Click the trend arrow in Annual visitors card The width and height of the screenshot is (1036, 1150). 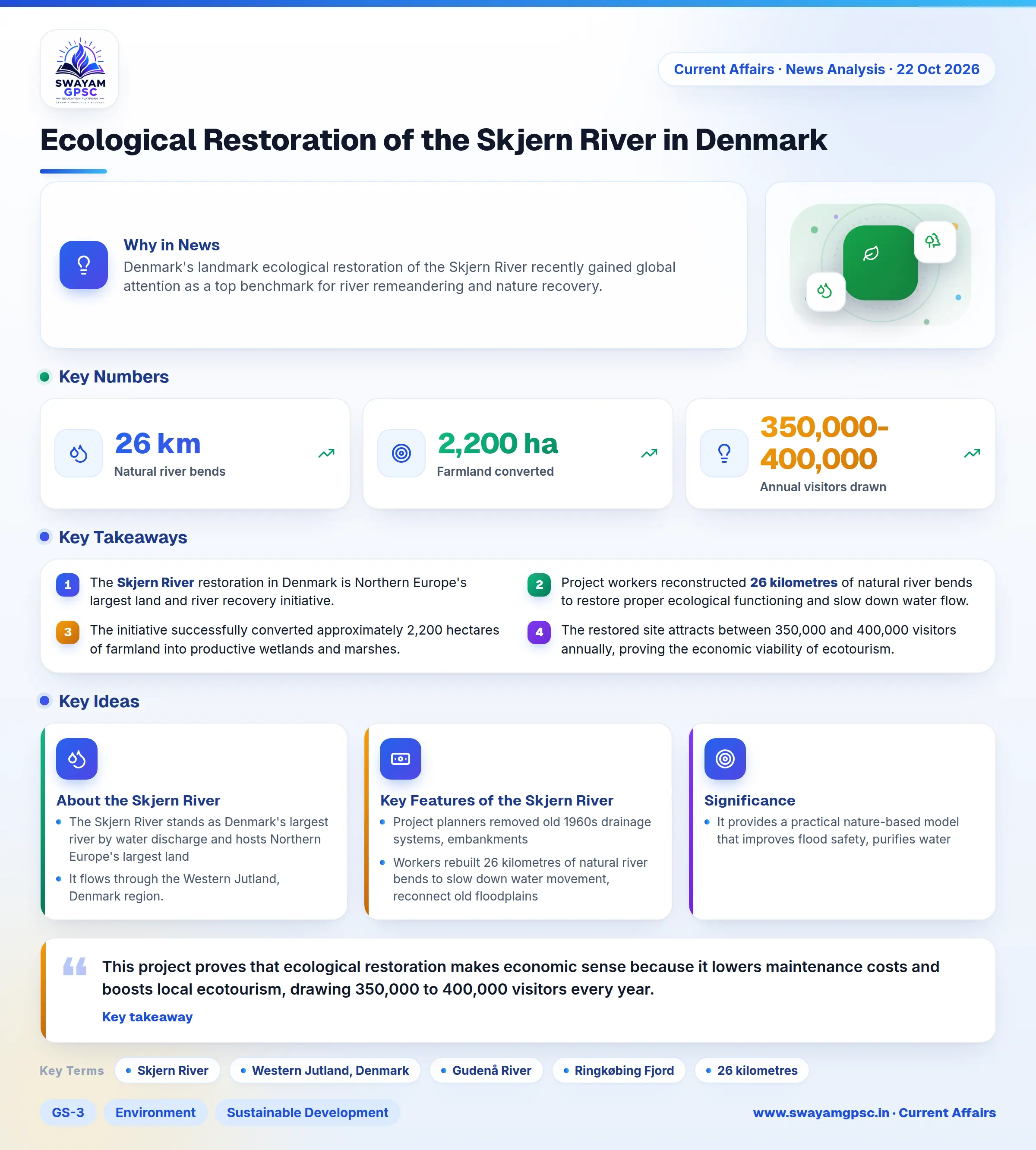[972, 453]
